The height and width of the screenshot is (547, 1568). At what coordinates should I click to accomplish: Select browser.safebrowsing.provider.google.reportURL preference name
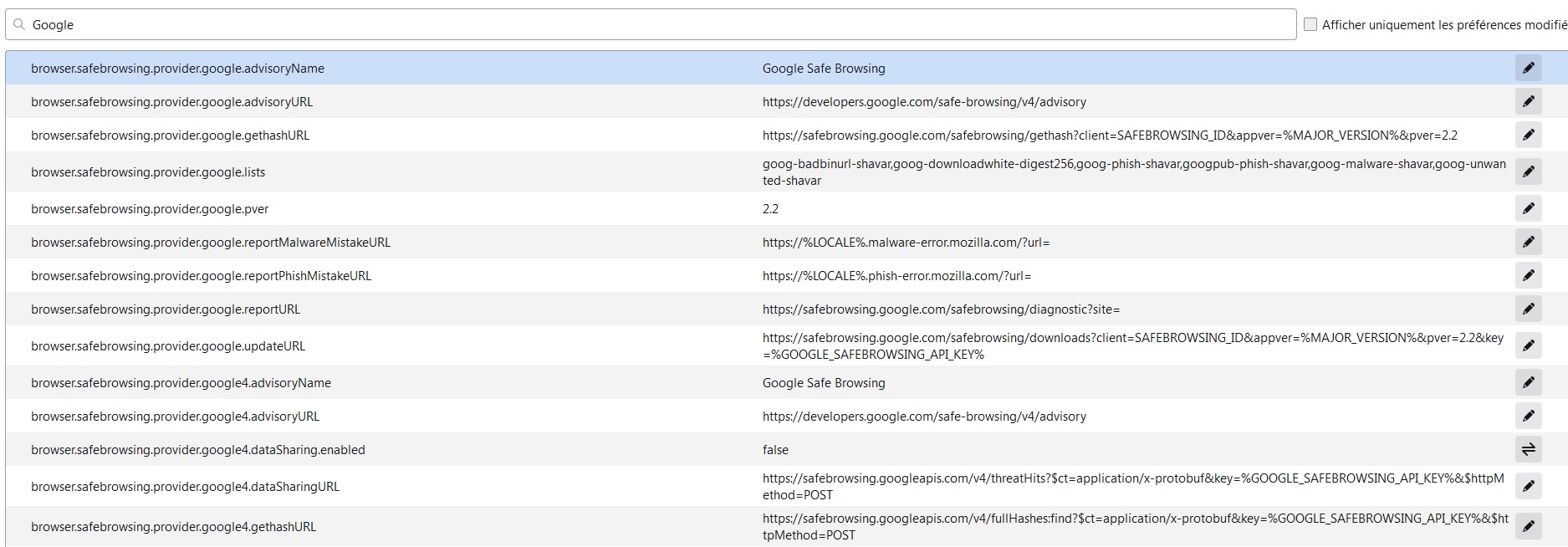166,309
